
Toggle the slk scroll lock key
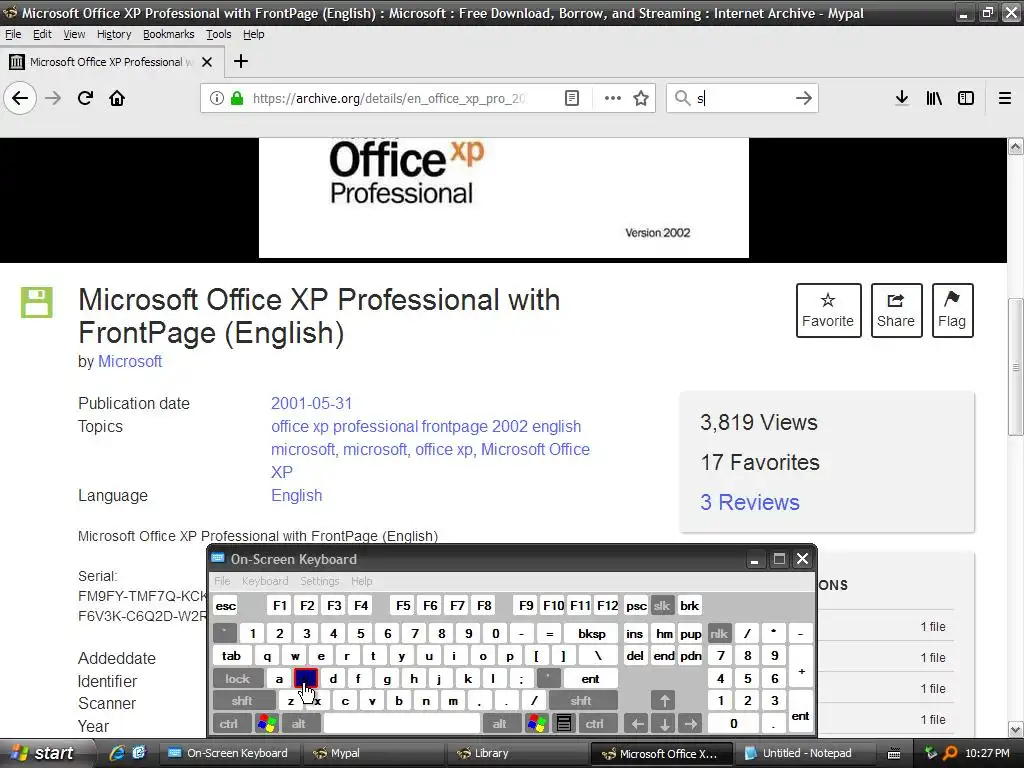(662, 606)
